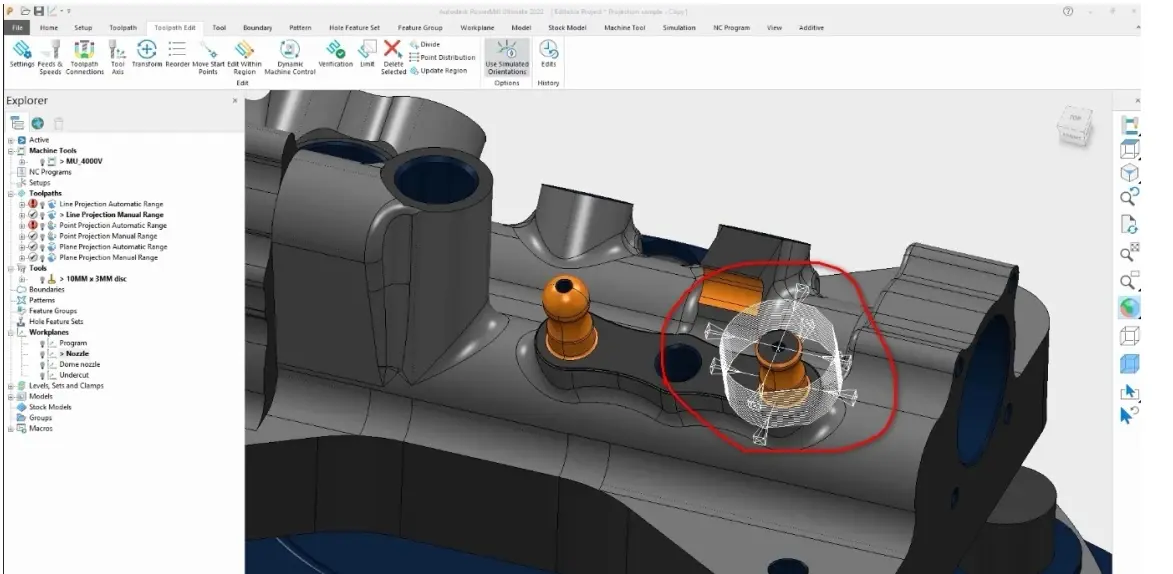Collapse the Toolpaths tree node

[11, 194]
